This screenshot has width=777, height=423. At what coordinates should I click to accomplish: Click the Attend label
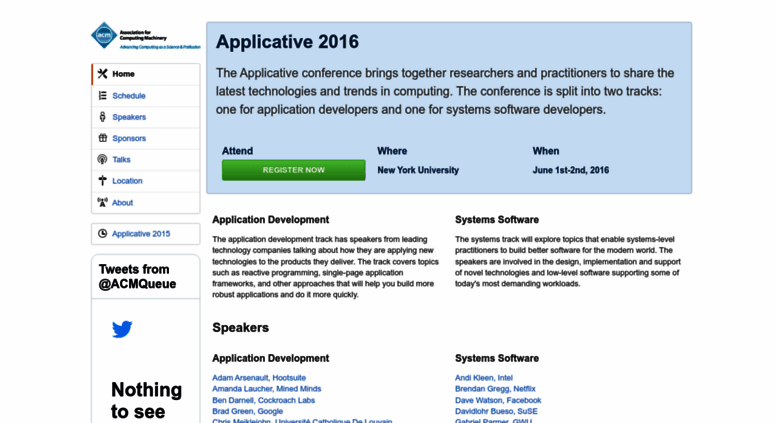click(237, 151)
